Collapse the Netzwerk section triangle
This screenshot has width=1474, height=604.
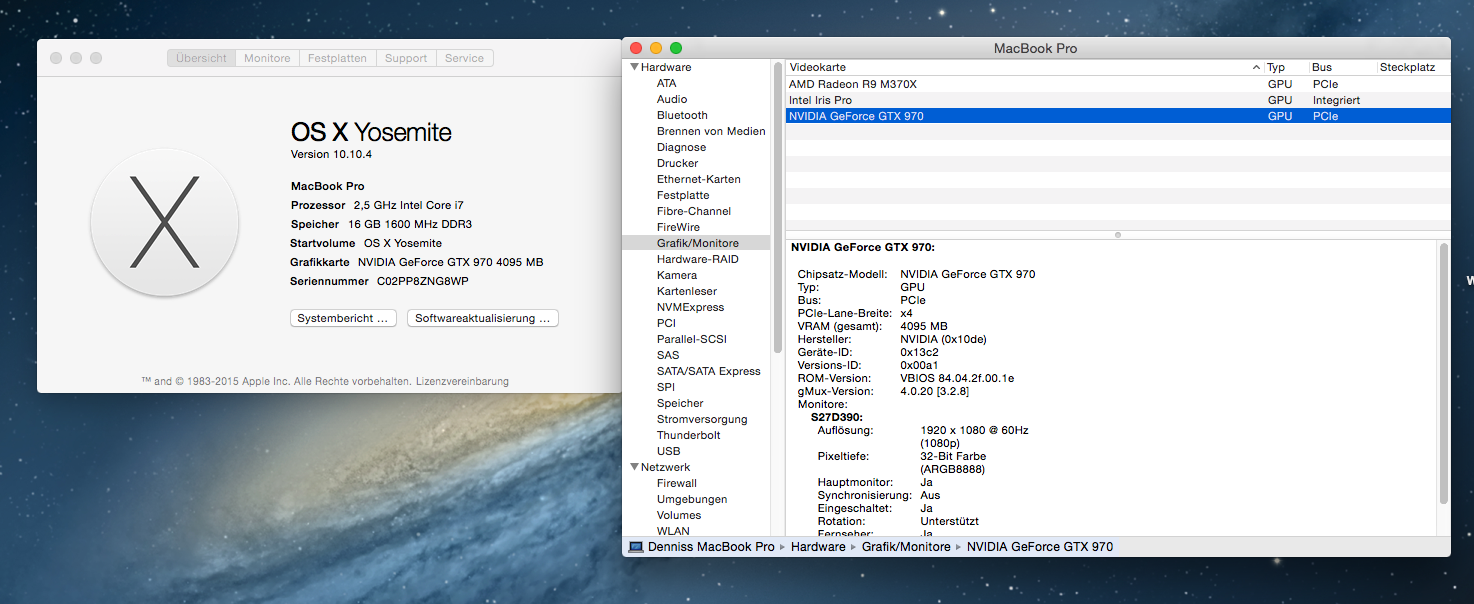coord(634,467)
